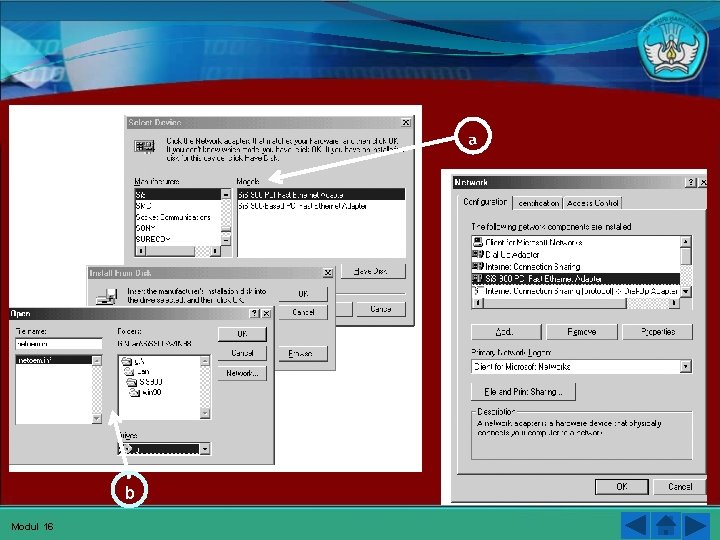This screenshot has height=540, width=720.
Task: Advance to next slide with right arrow
Action: click(696, 525)
